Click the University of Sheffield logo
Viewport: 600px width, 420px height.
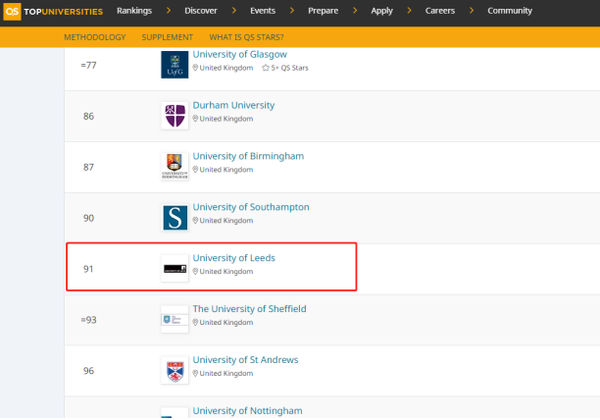pos(174,319)
